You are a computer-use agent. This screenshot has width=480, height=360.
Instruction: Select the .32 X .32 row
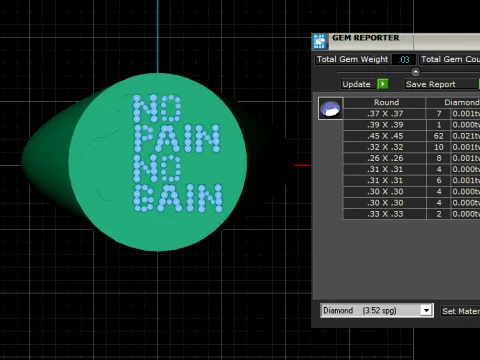pyautogui.click(x=412, y=147)
